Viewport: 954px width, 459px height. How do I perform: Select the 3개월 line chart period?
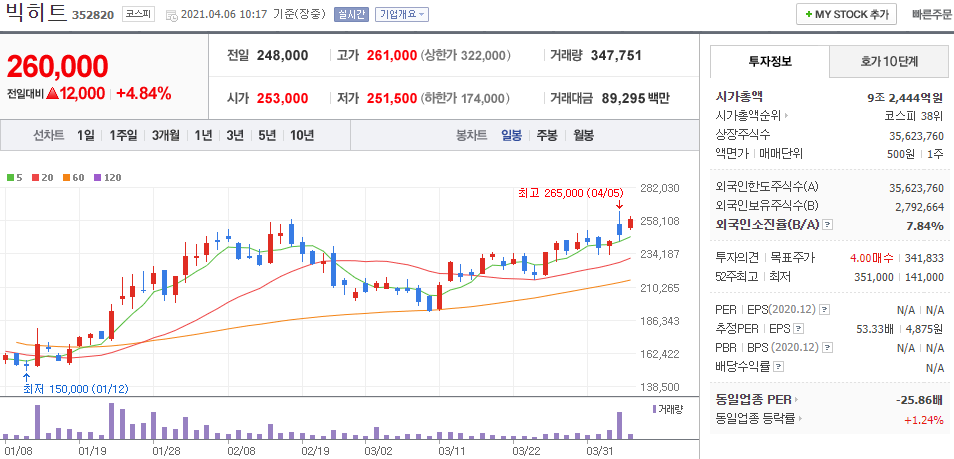(165, 135)
